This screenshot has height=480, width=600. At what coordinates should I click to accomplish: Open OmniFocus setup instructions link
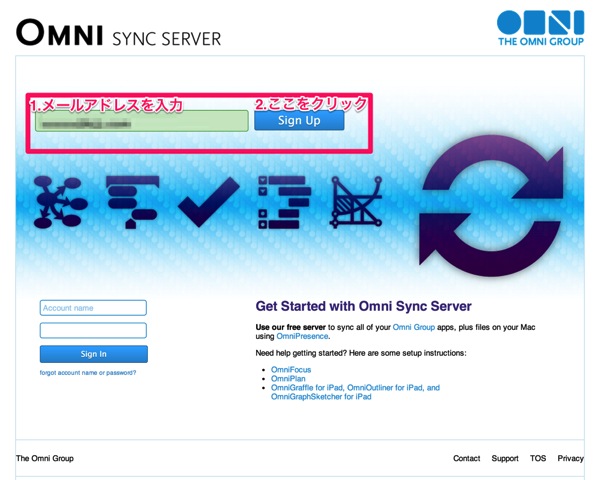pos(291,370)
